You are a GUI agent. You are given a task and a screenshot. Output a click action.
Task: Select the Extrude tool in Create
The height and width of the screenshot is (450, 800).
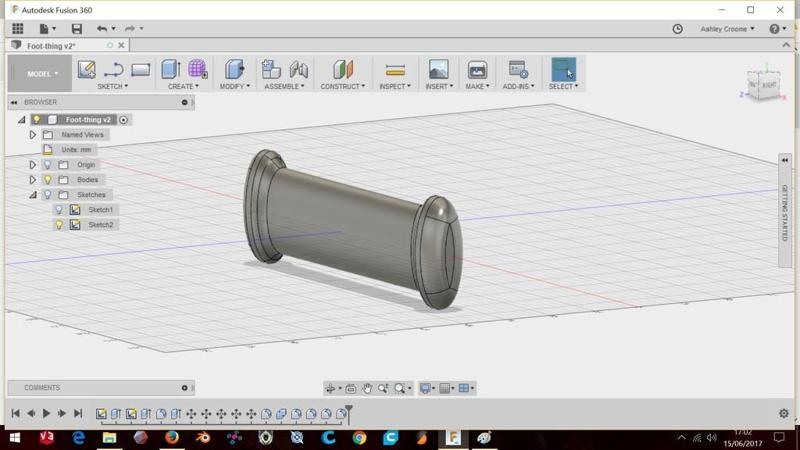click(170, 69)
